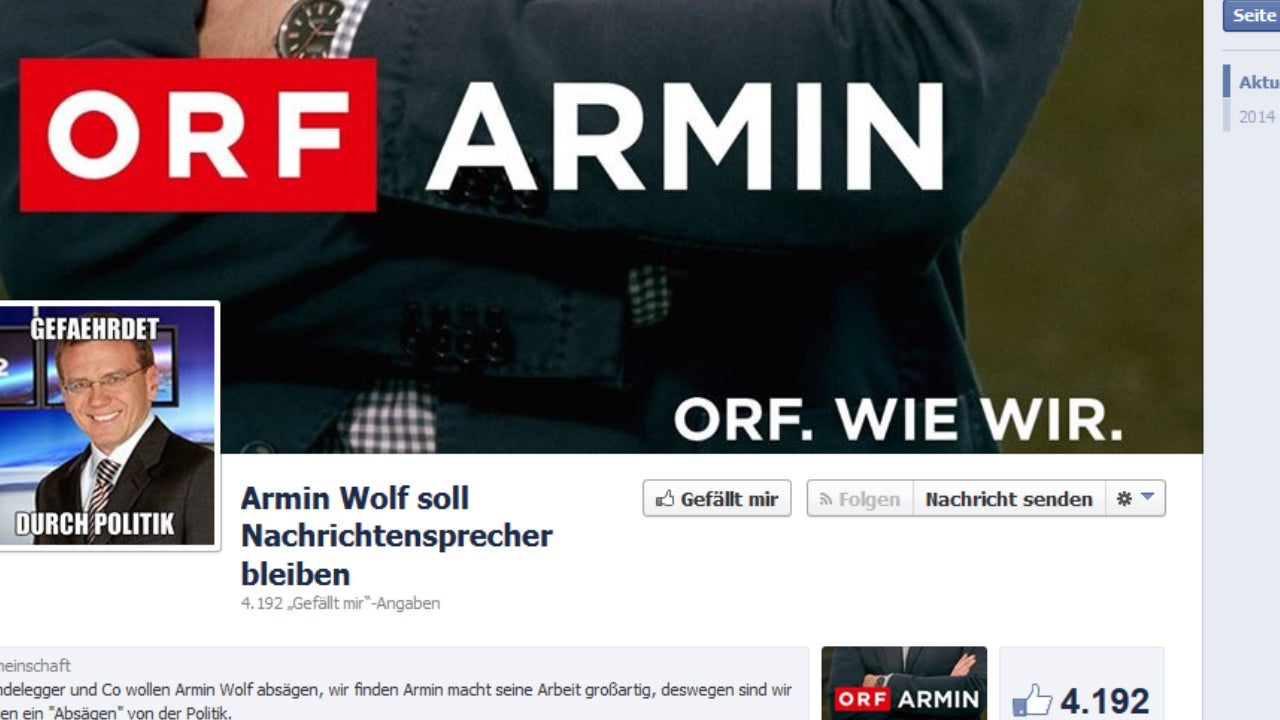Click the blue Seite button
Image resolution: width=1280 pixels, height=720 pixels.
point(1252,15)
